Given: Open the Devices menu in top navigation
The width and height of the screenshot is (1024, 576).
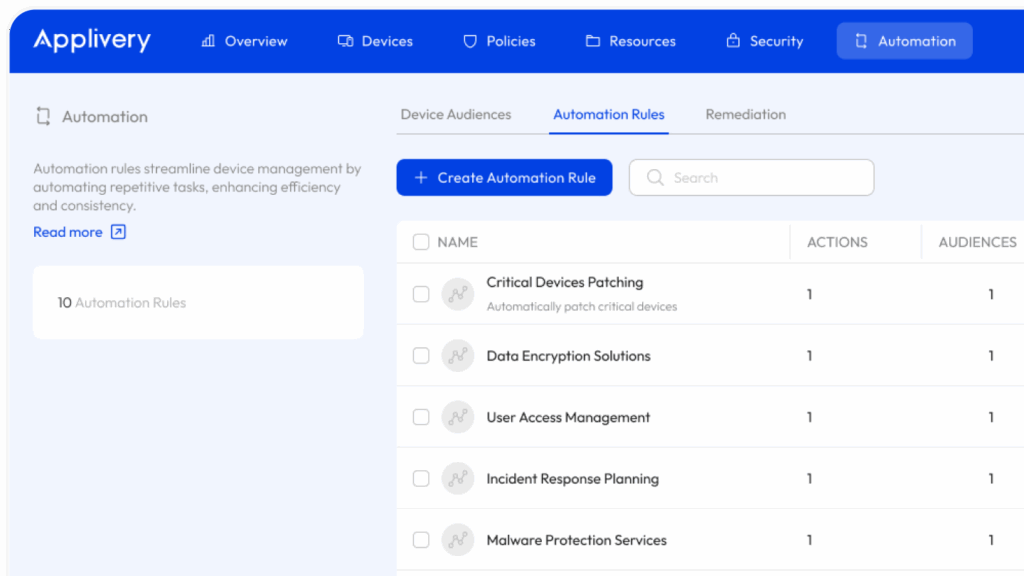Looking at the screenshot, I should click(x=375, y=41).
